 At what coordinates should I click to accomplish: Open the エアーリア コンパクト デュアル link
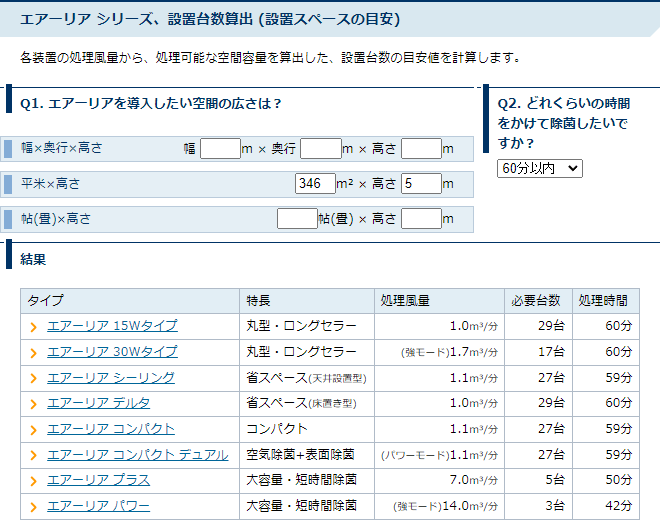(138, 454)
